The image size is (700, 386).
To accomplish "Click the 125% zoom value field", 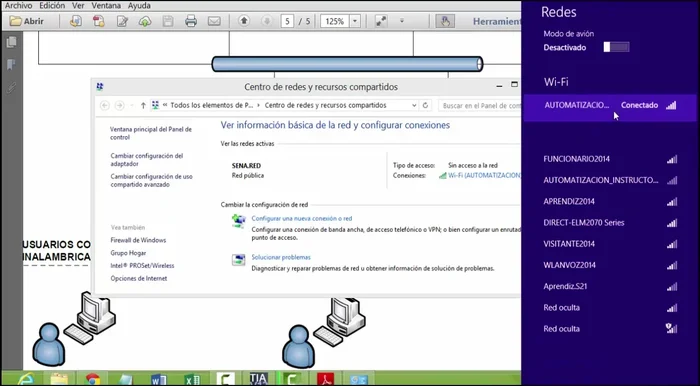I will click(x=335, y=21).
